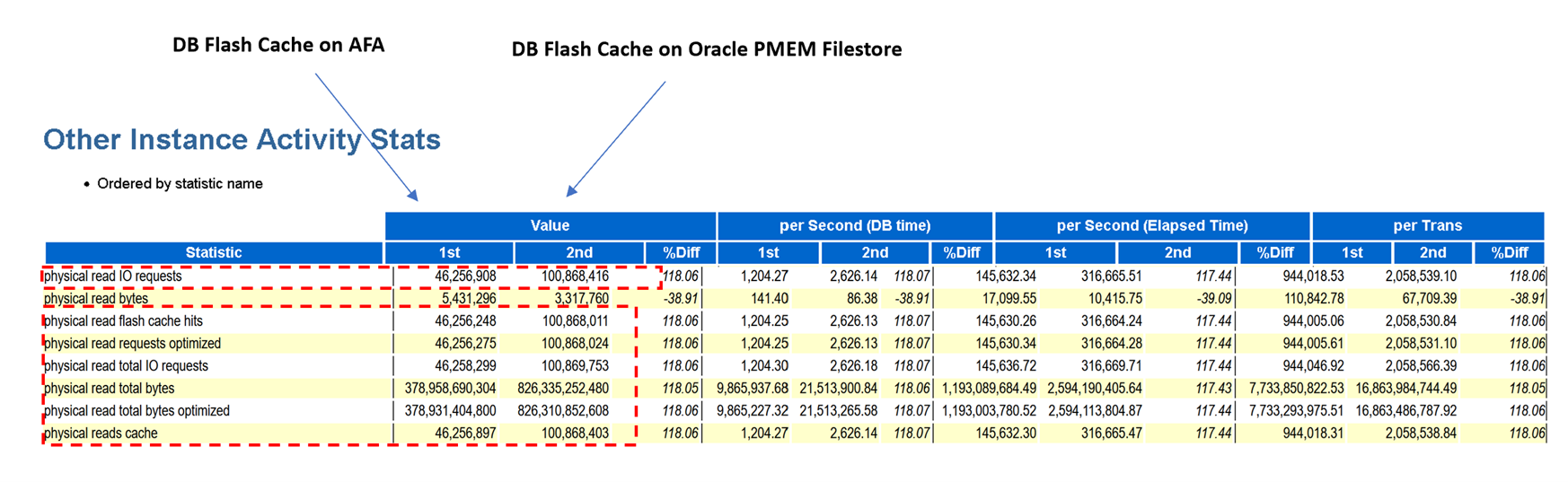Viewport: 1568px width, 482px height.
Task: Click the 46,256,908 value cell
Action: click(x=465, y=276)
